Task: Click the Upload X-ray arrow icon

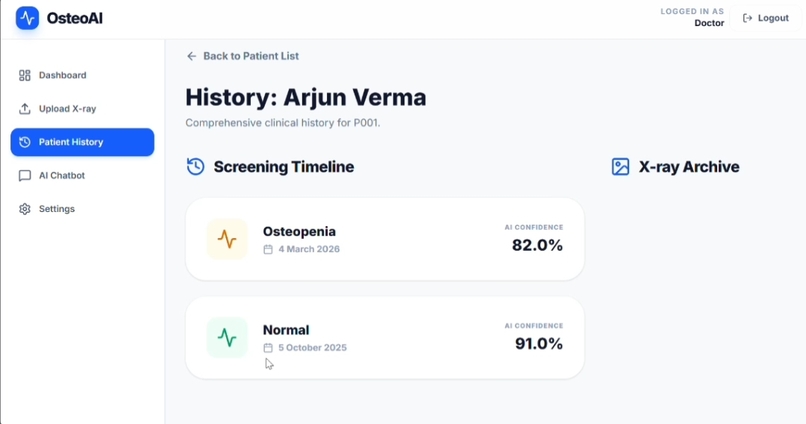Action: 25,109
